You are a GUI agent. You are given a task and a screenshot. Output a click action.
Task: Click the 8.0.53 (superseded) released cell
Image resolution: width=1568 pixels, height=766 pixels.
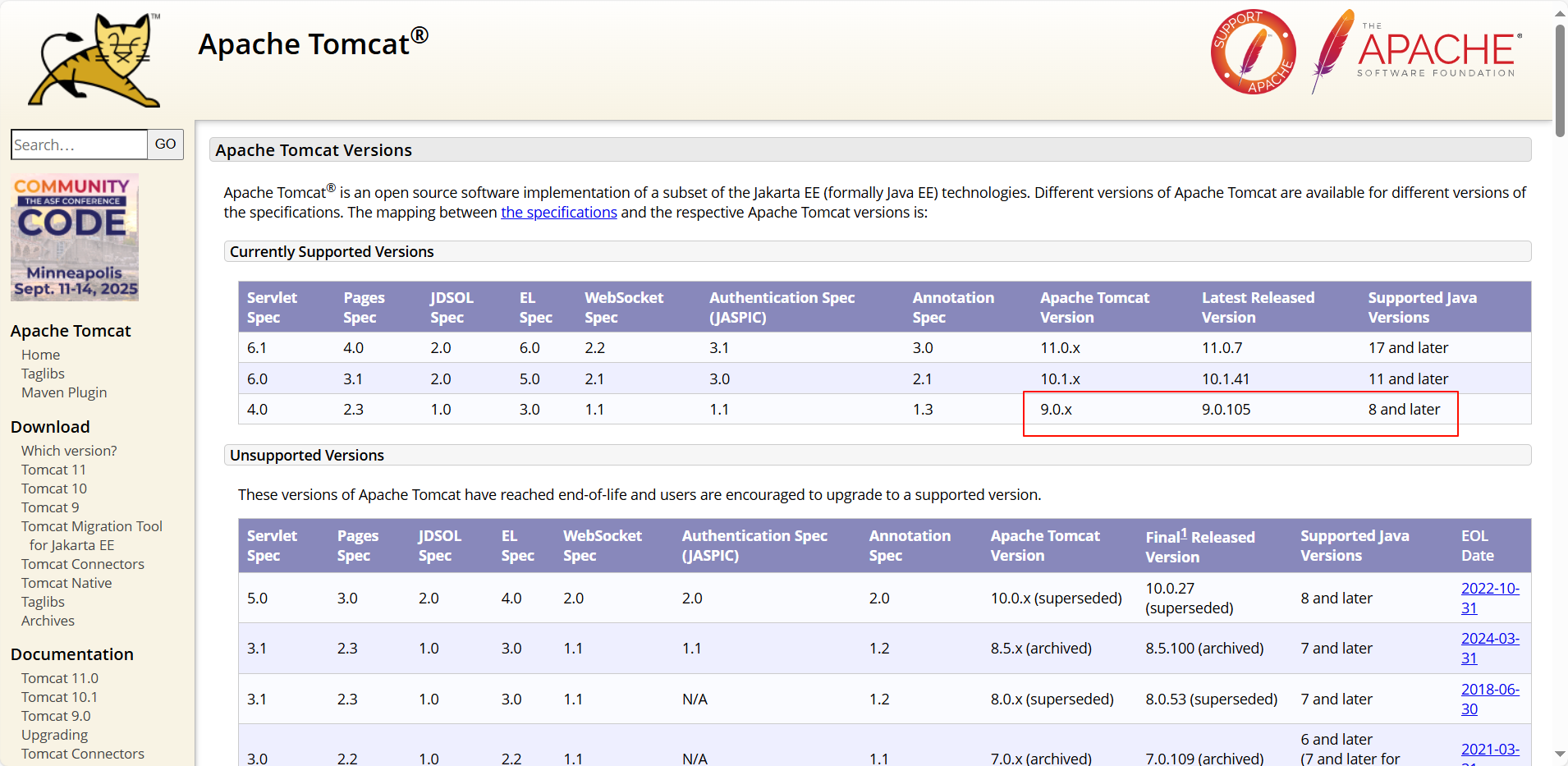(1212, 699)
